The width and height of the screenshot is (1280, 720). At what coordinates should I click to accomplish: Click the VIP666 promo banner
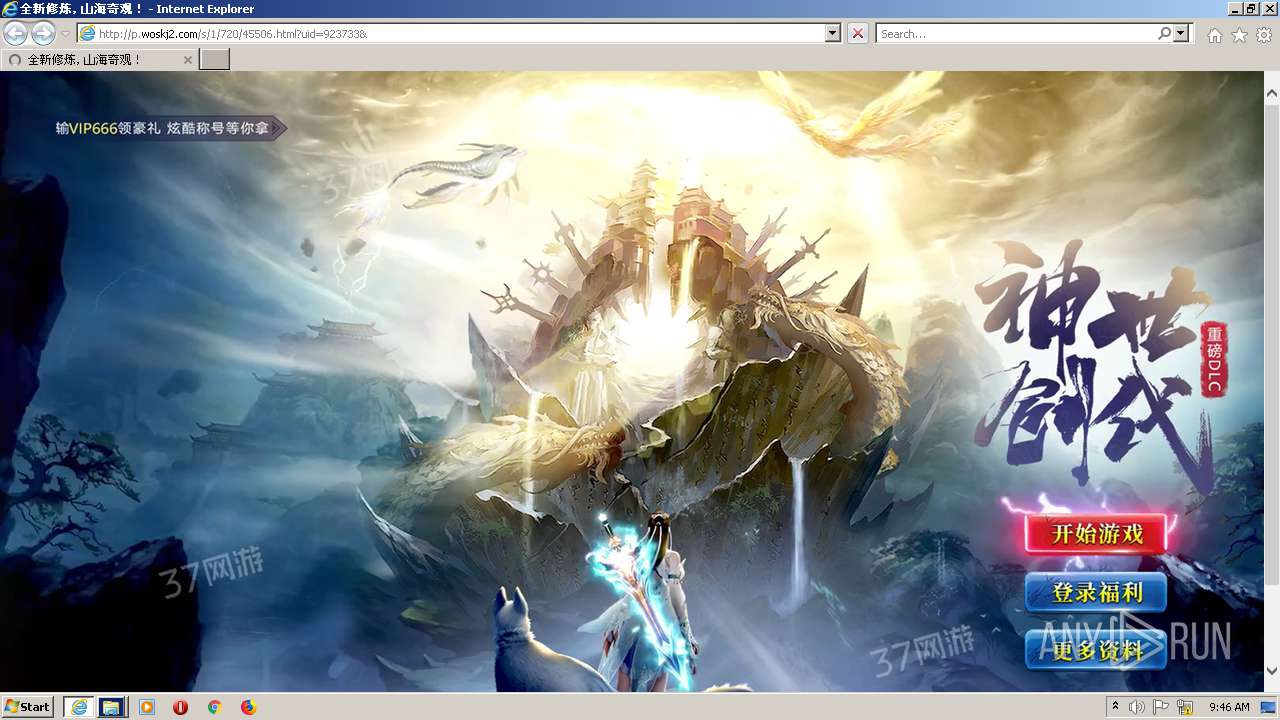click(x=170, y=128)
